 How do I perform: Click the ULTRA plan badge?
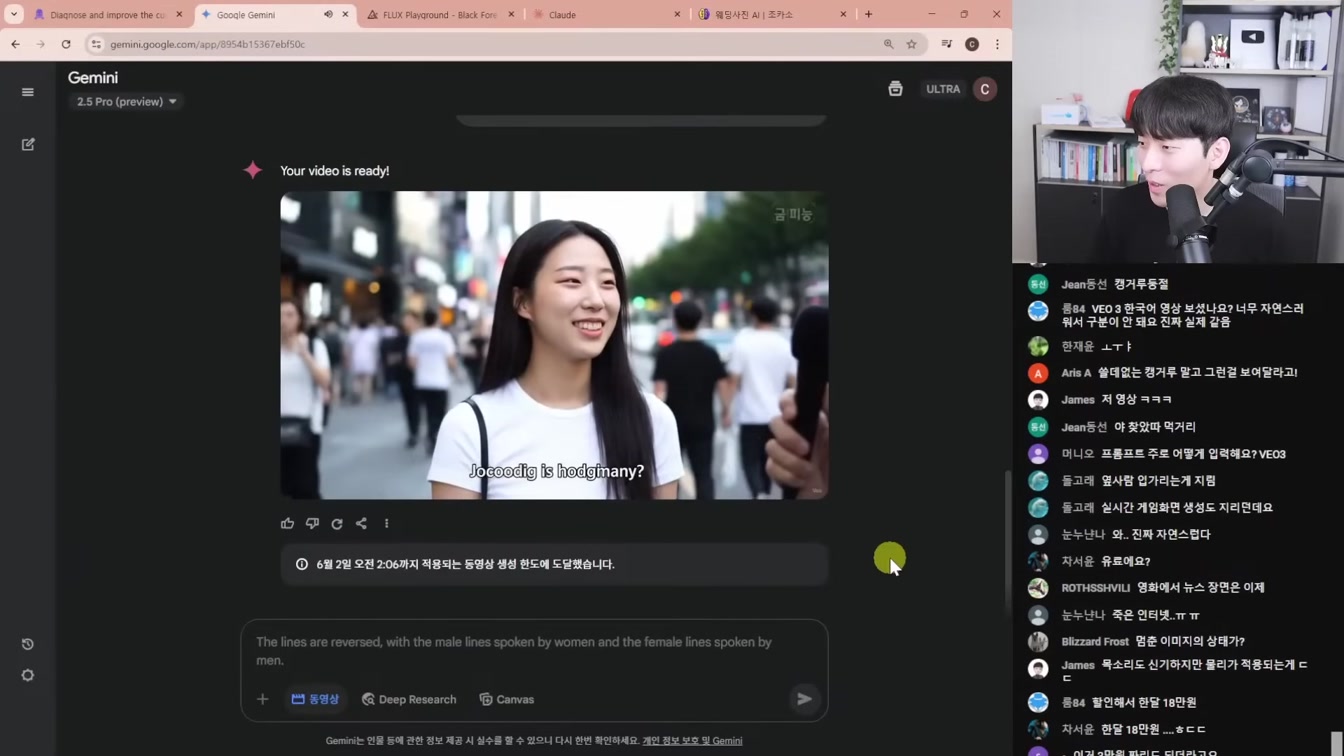[943, 89]
